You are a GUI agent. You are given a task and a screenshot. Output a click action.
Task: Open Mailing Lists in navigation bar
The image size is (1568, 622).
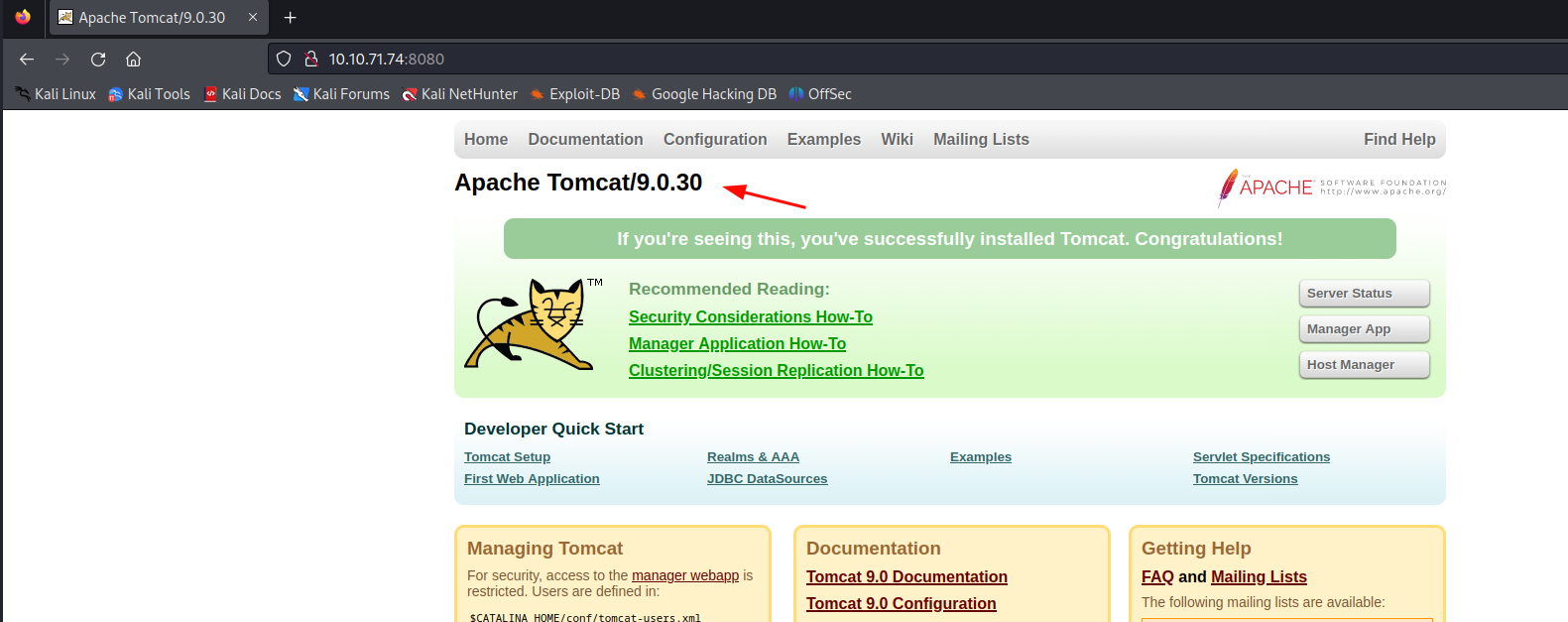point(981,140)
